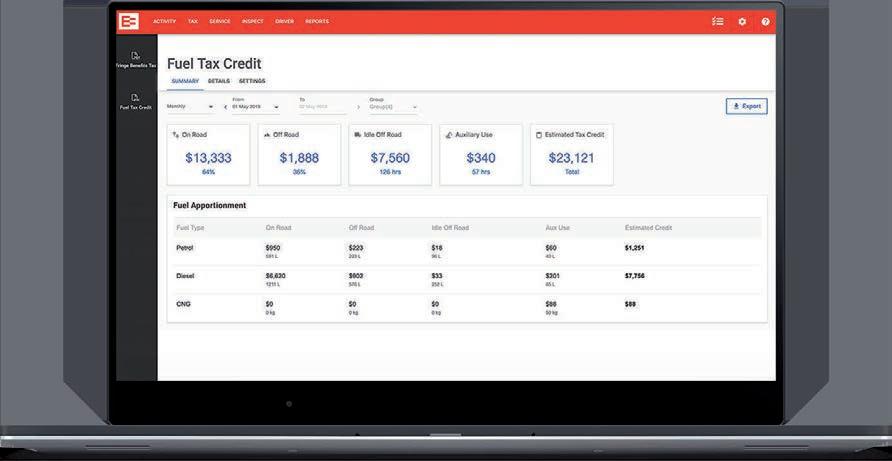This screenshot has width=892, height=461.
Task: Click the $1,888 Off Road value
Action: point(299,158)
